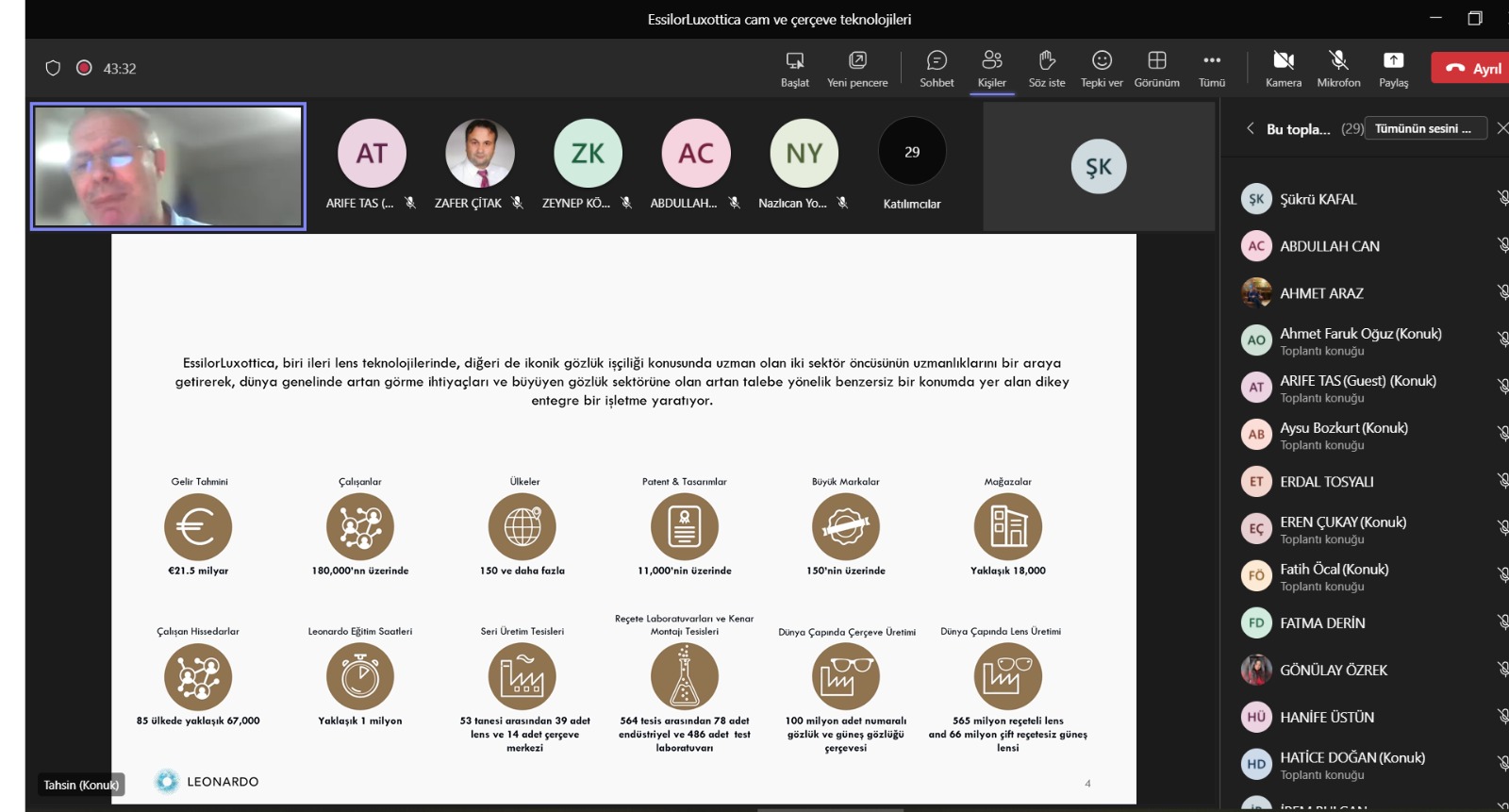Click HANİFE ÜSTÜN muted mic icon

pos(1502,717)
